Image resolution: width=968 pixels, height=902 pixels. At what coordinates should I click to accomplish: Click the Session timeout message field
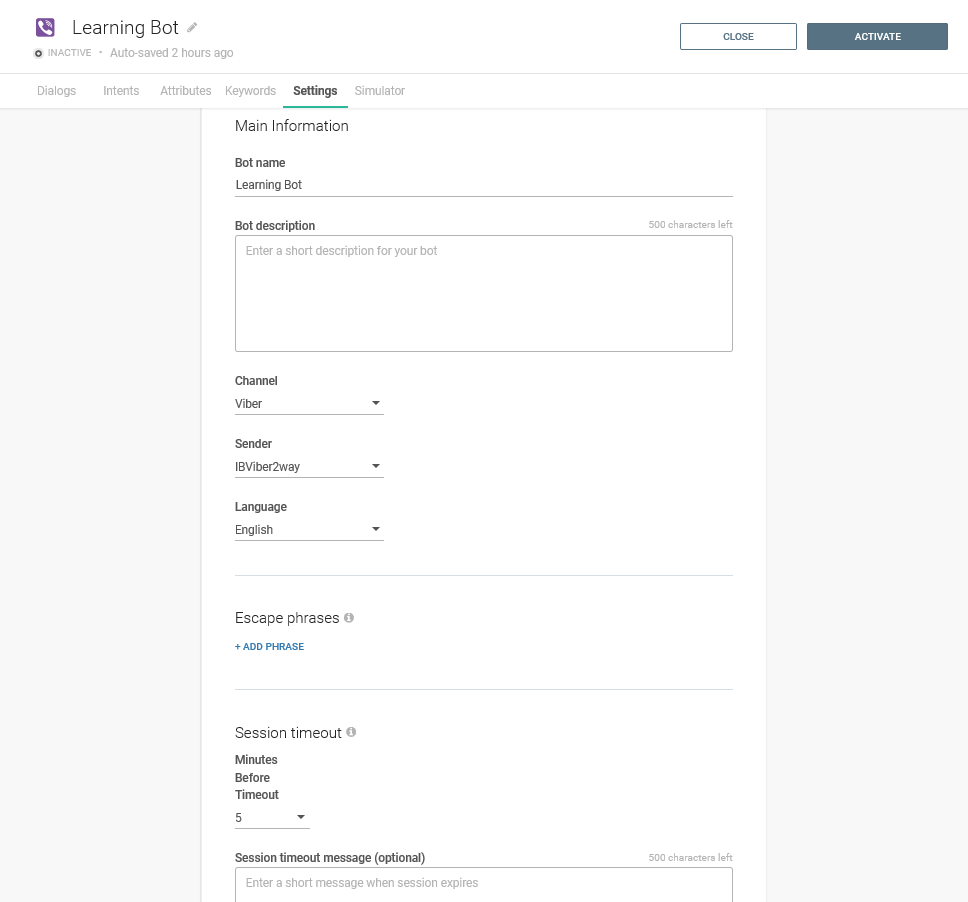point(483,883)
